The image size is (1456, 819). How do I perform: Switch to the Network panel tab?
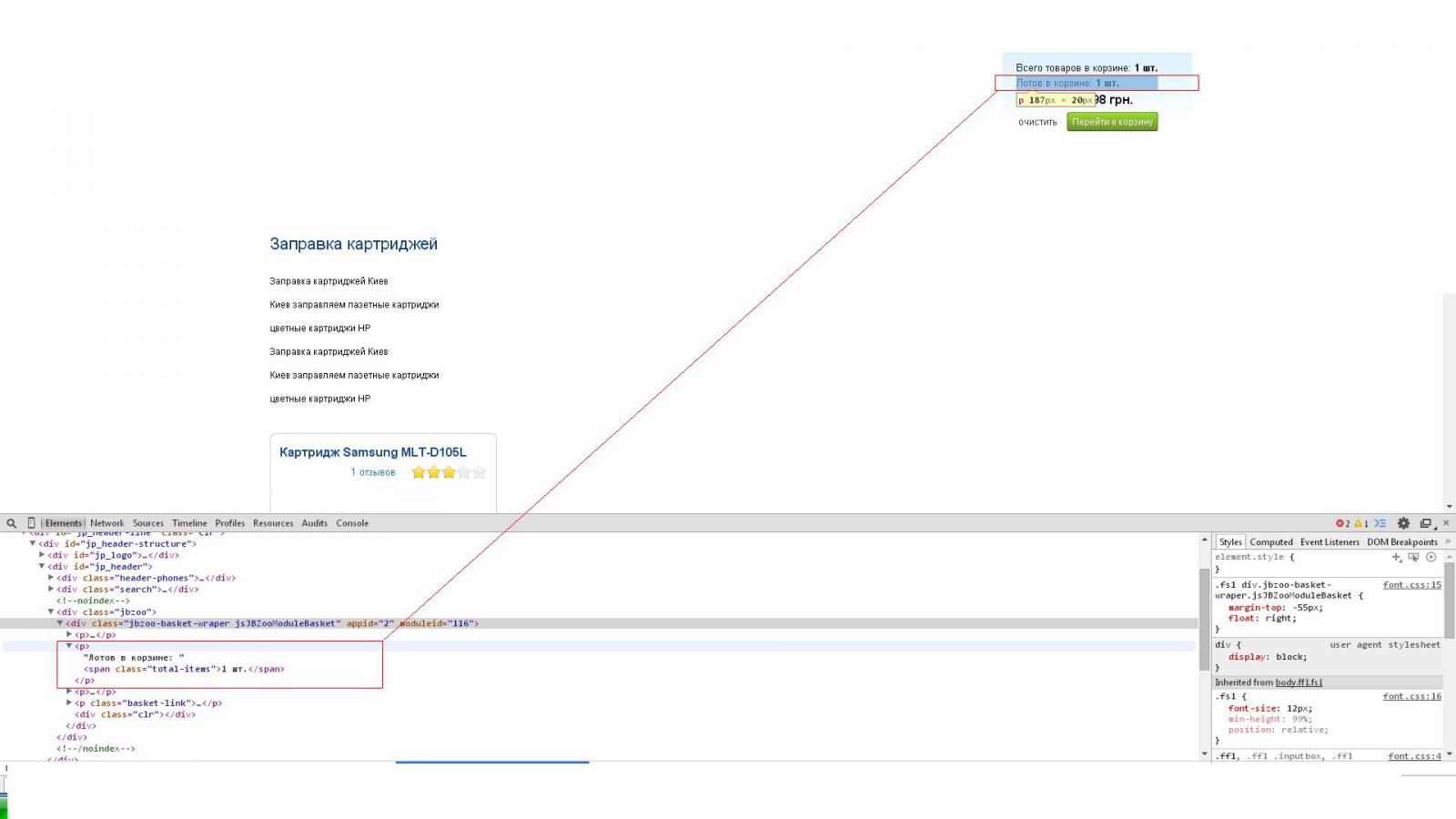tap(106, 523)
